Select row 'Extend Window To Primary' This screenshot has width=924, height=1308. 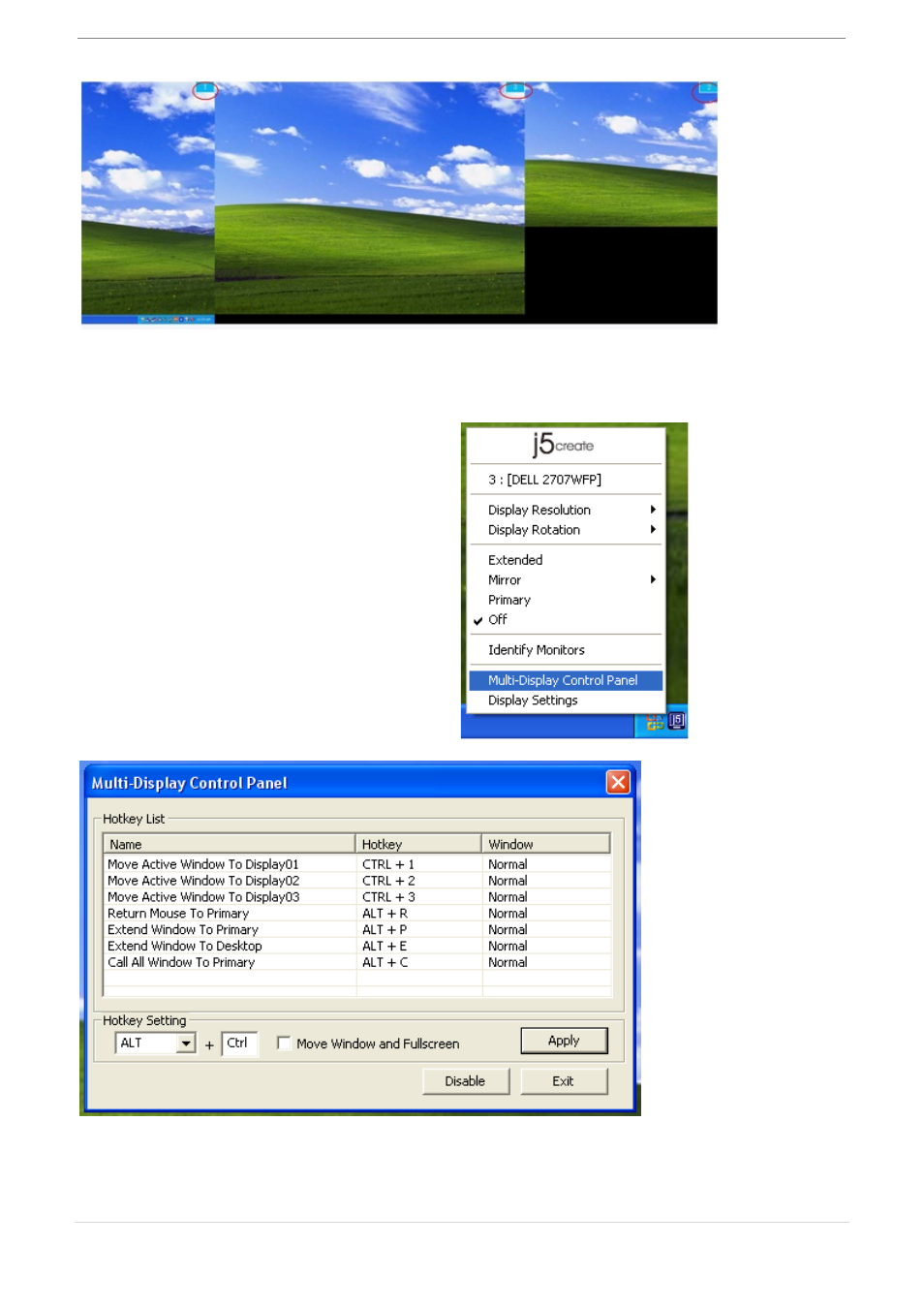(x=357, y=930)
